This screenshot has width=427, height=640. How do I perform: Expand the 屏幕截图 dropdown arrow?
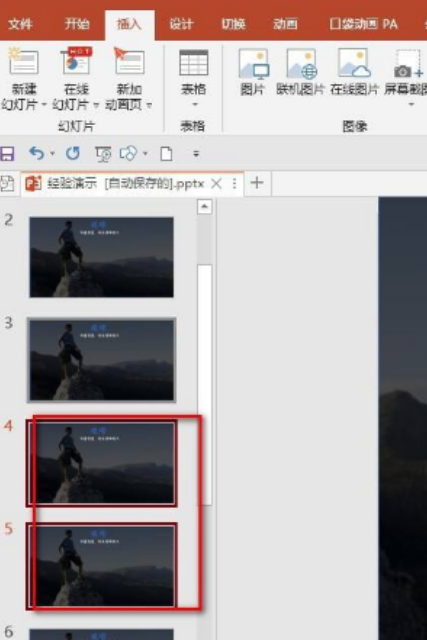click(411, 104)
